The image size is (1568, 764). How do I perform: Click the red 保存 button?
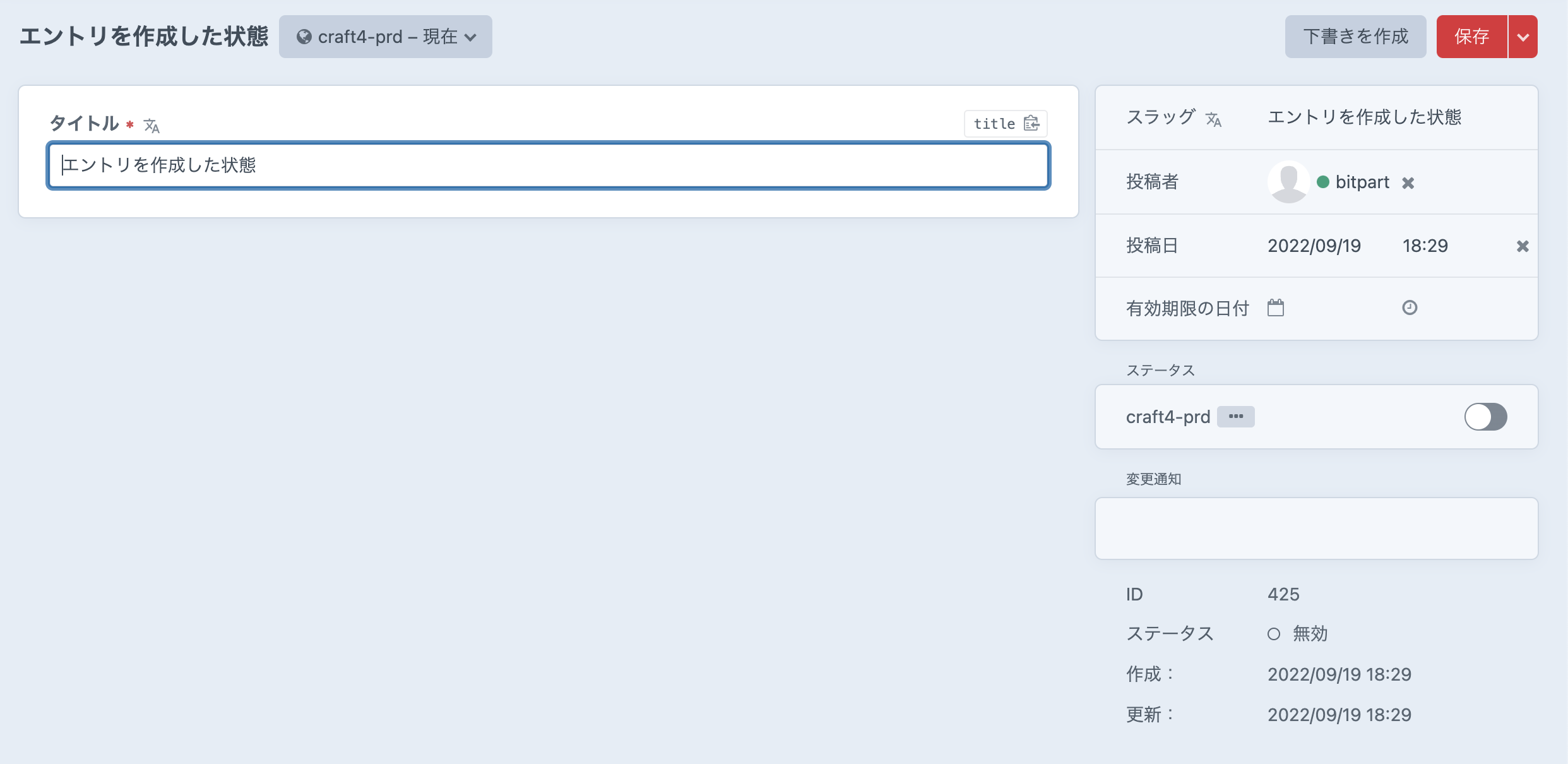click(1473, 37)
